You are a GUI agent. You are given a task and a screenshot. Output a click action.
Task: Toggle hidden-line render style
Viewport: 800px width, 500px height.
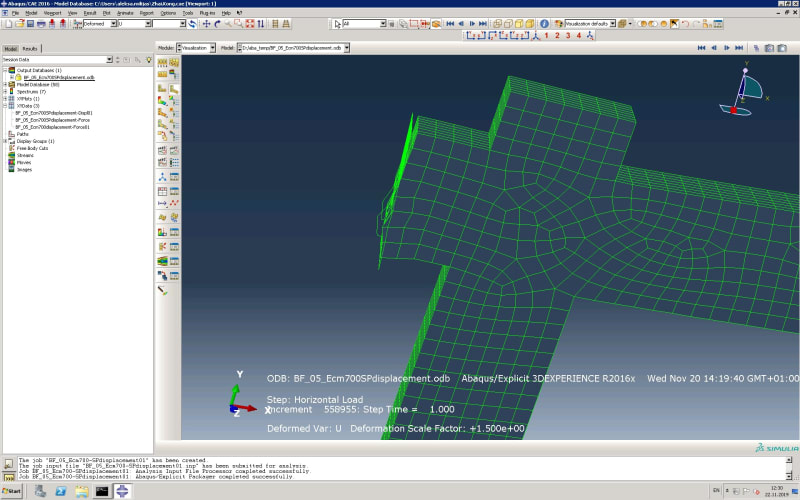[x=508, y=24]
